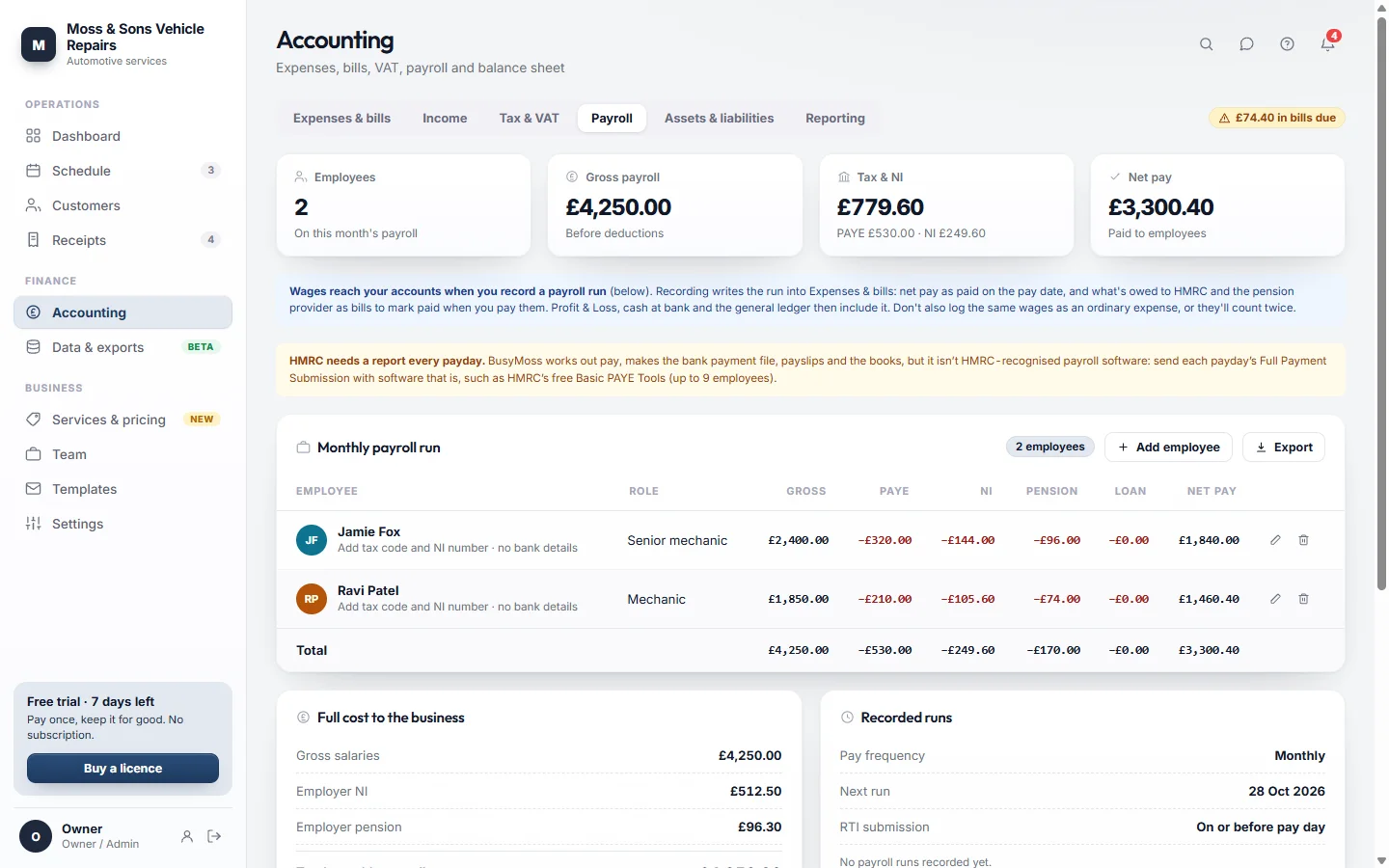Switch to Tax & VAT tab
The width and height of the screenshot is (1389, 868).
click(x=529, y=118)
